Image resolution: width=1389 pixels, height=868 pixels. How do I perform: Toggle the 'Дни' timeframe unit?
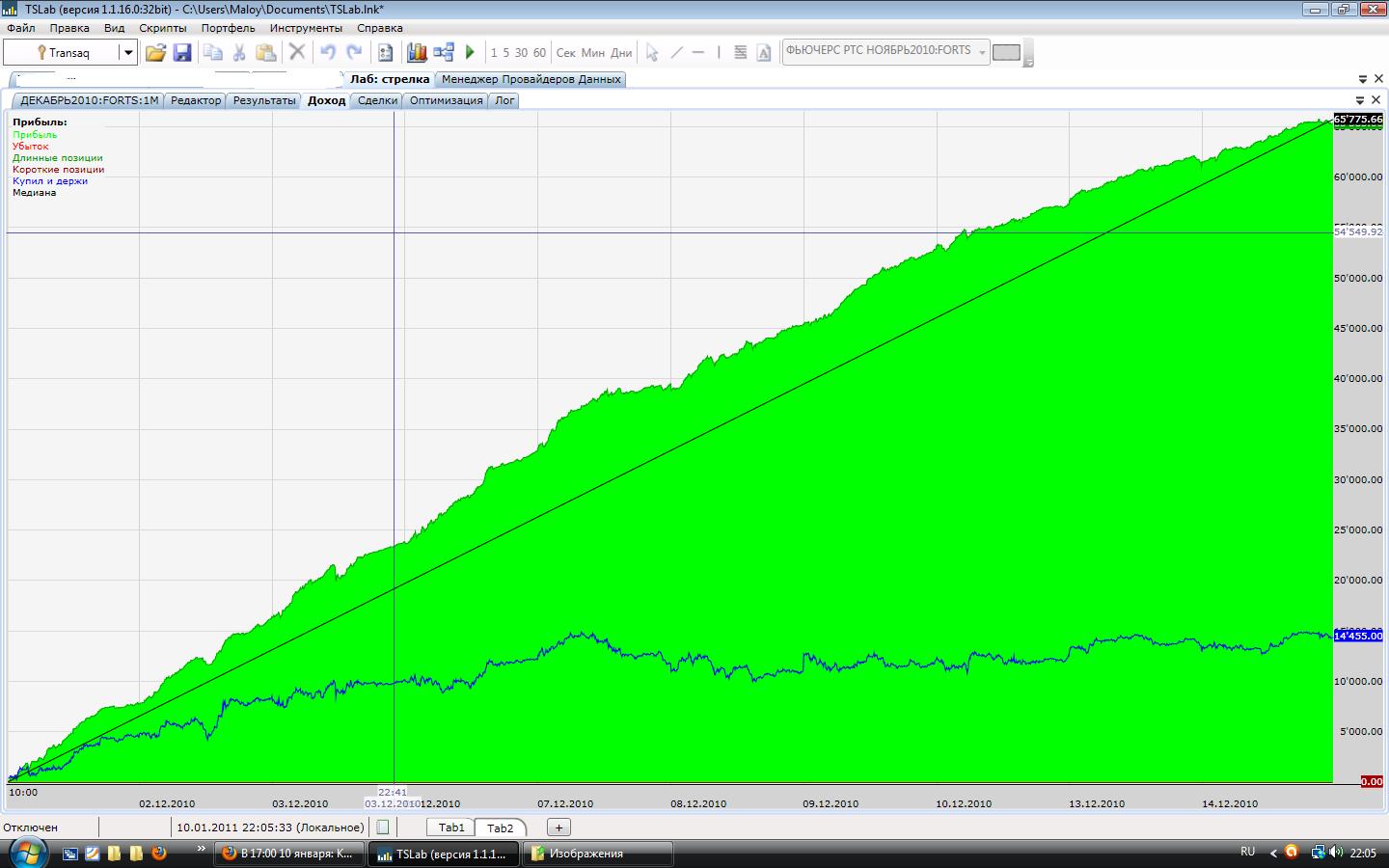622,53
